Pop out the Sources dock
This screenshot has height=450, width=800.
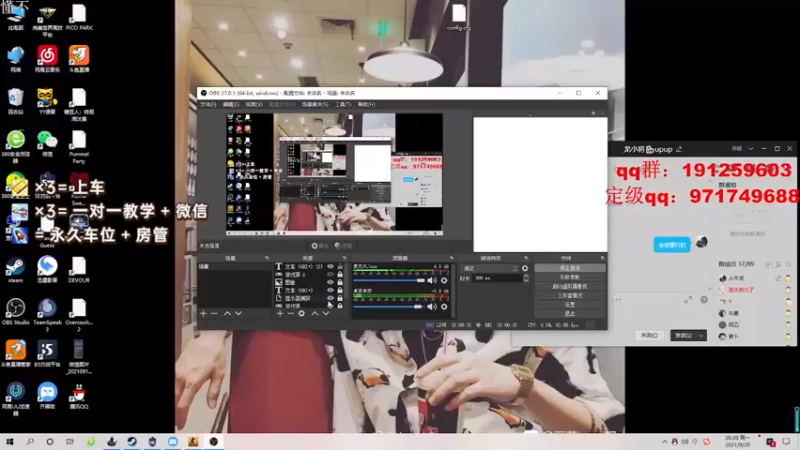[x=344, y=258]
